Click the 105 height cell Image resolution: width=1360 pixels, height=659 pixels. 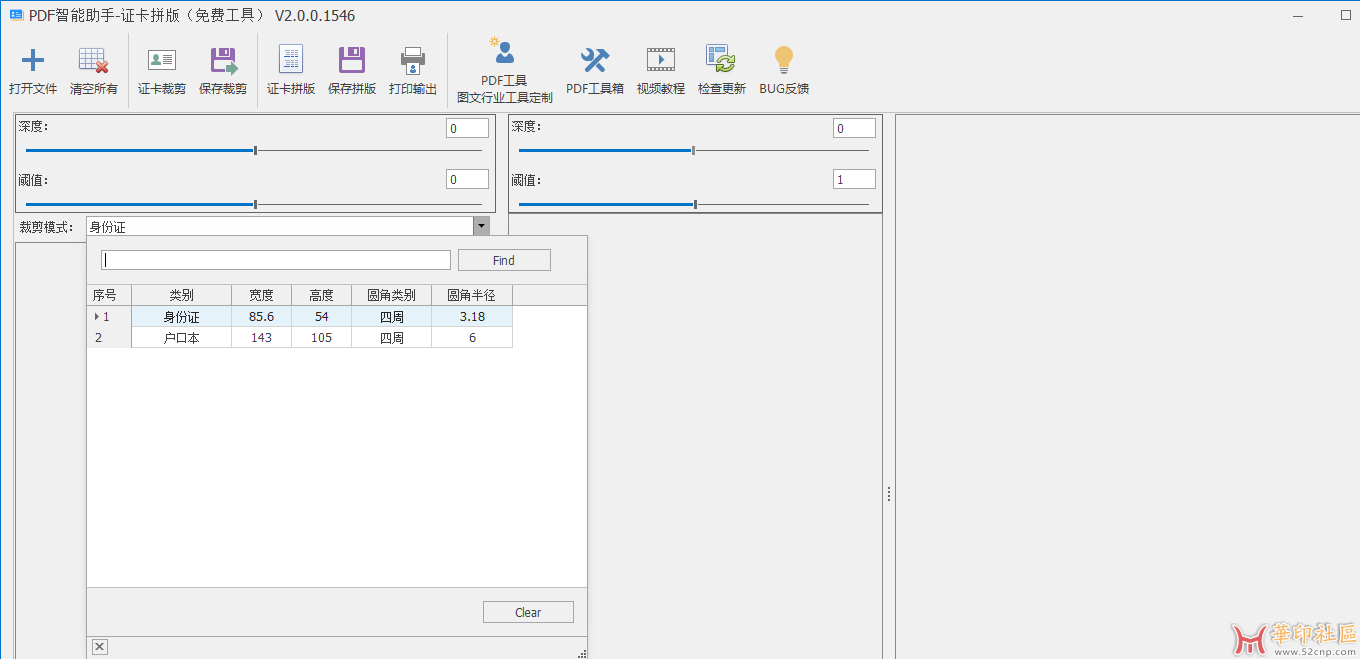pyautogui.click(x=321, y=337)
